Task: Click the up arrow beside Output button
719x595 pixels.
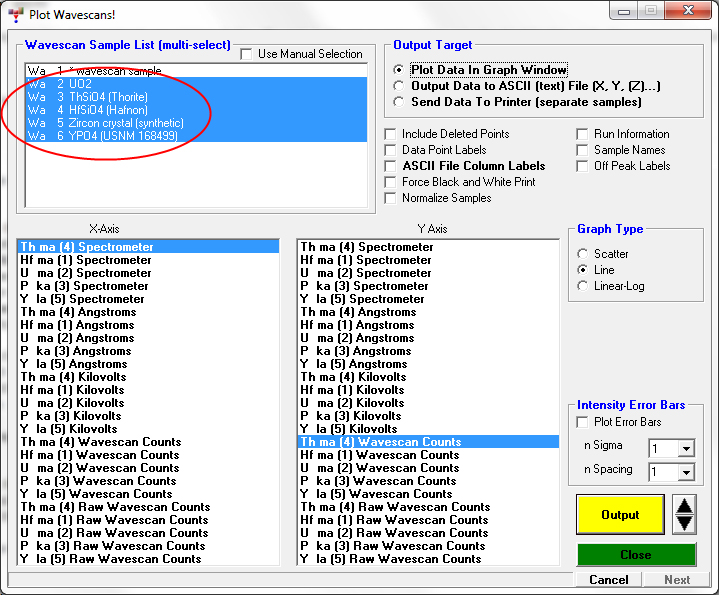Action: pyautogui.click(x=684, y=505)
